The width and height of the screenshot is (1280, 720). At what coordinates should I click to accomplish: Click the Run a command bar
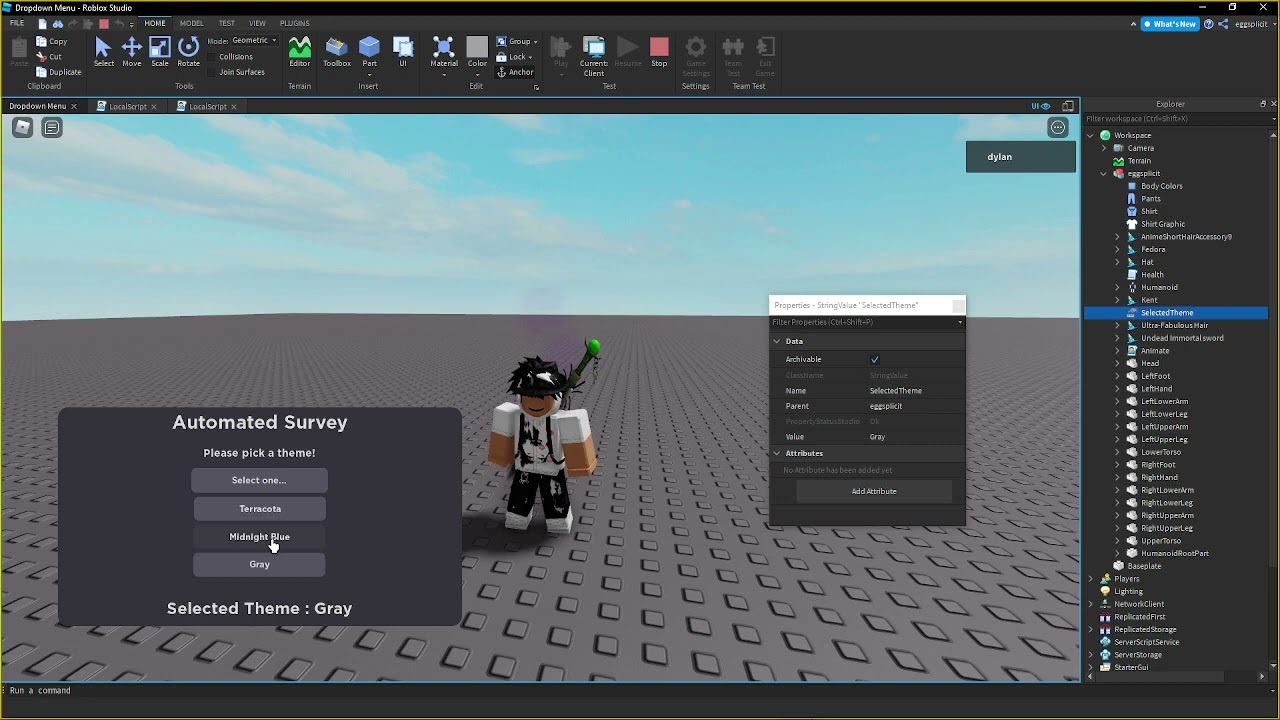640,690
